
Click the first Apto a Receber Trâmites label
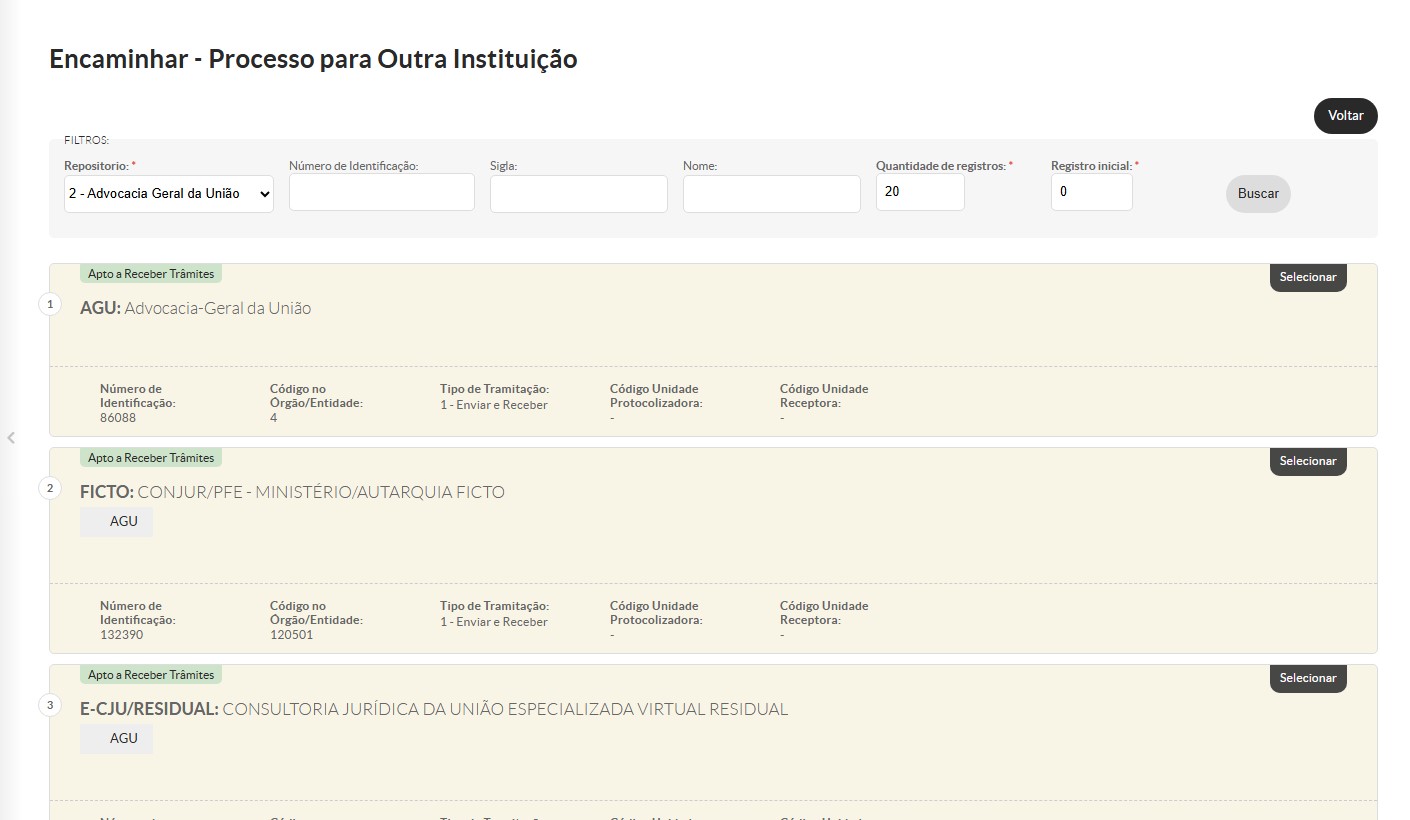click(x=151, y=274)
